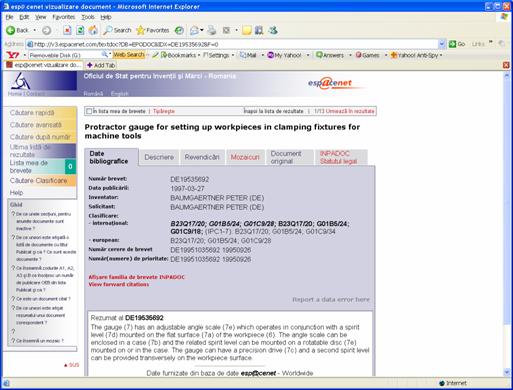Screen dimensions: 513x390
Task: Open Yahoo toolbar Settings
Action: click(216, 55)
